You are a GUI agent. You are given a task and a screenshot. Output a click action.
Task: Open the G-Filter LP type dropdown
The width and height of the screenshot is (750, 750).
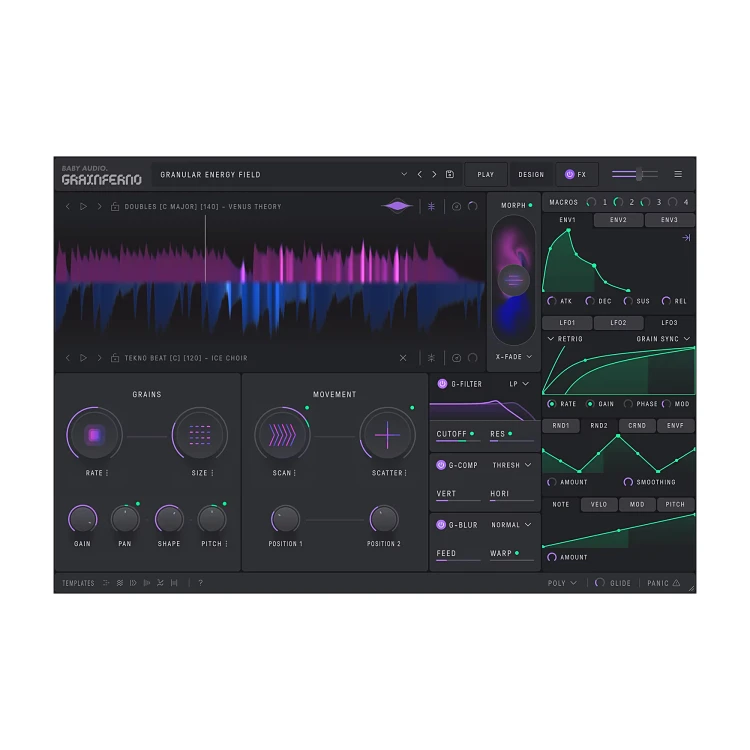[519, 384]
